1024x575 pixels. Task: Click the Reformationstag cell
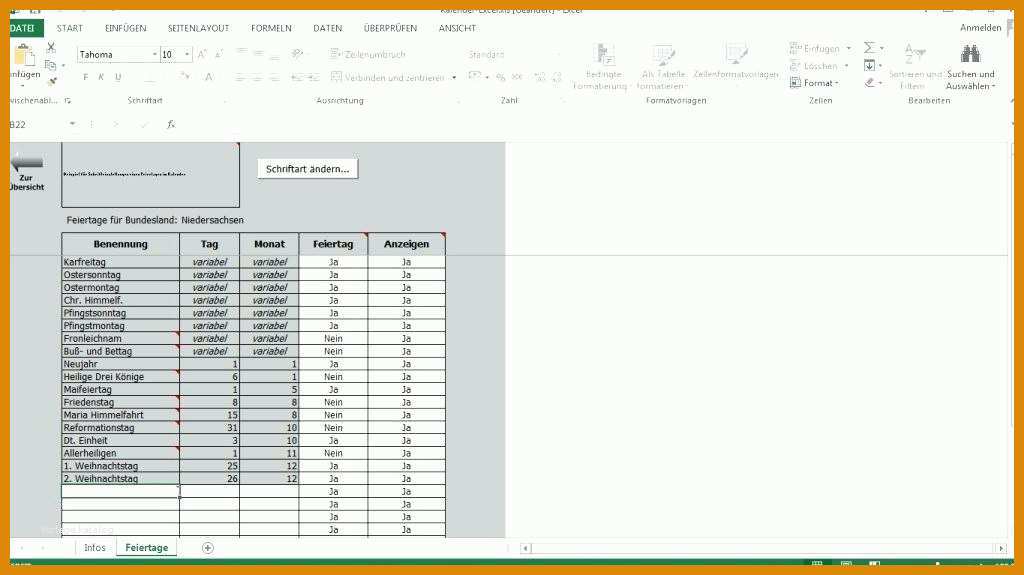[120, 428]
